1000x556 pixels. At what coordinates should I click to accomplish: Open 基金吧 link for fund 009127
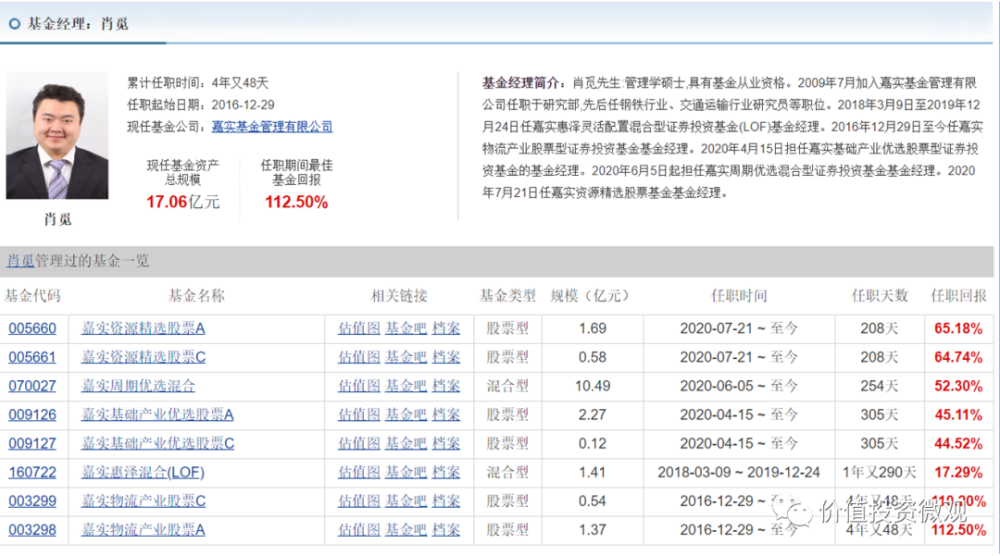pyautogui.click(x=406, y=443)
